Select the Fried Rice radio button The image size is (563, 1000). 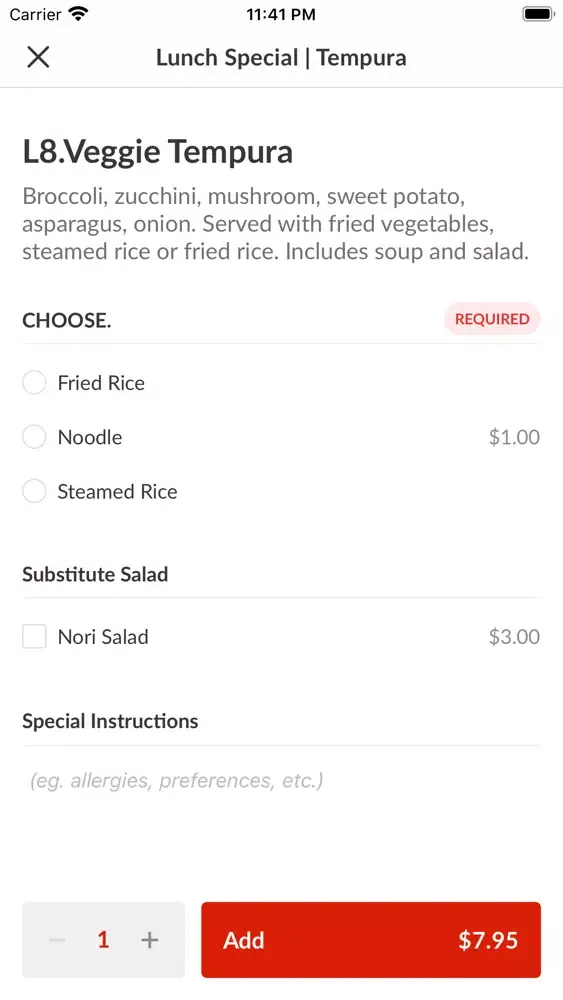[x=34, y=383]
